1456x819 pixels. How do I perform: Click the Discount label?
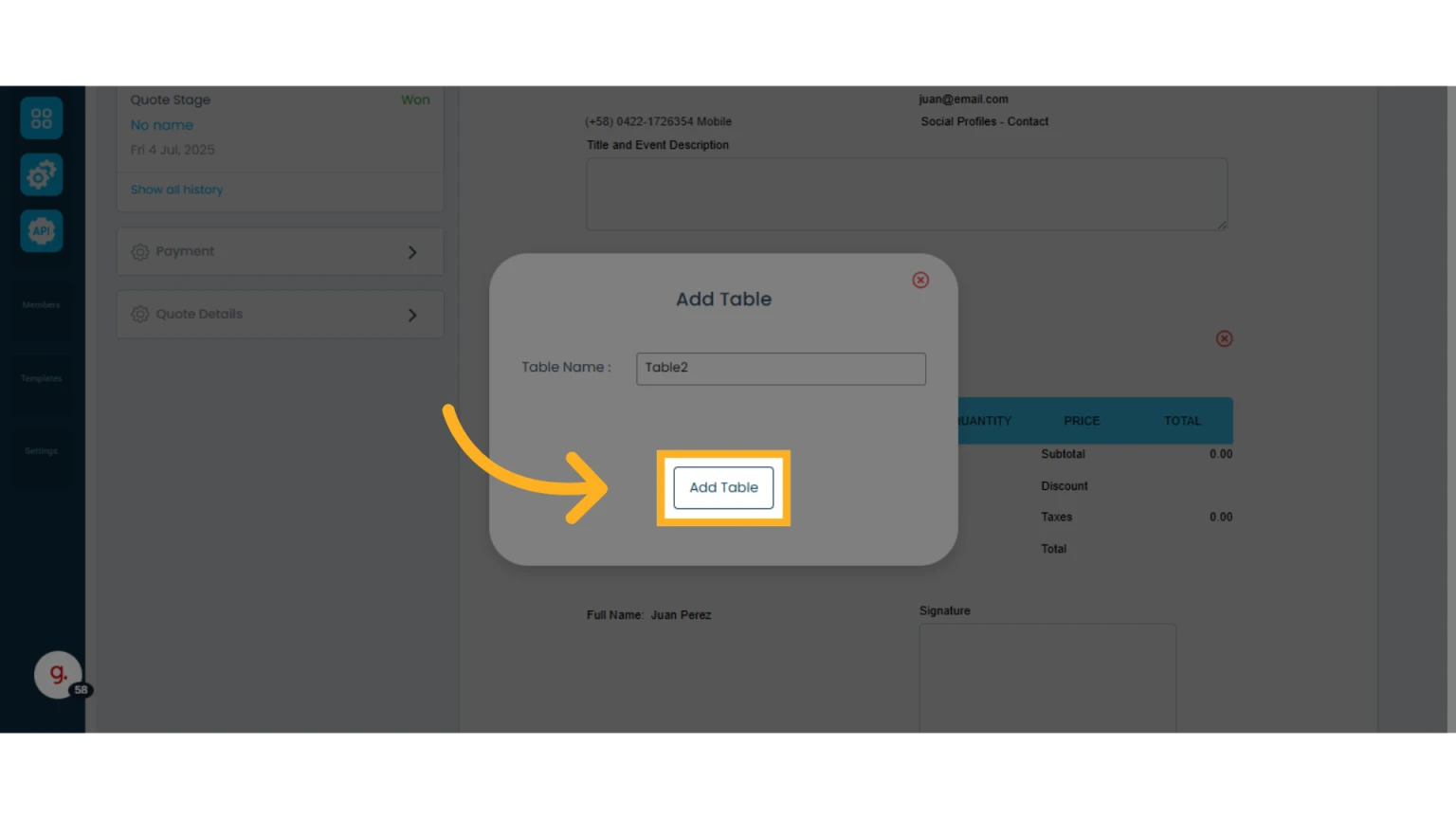(1065, 486)
